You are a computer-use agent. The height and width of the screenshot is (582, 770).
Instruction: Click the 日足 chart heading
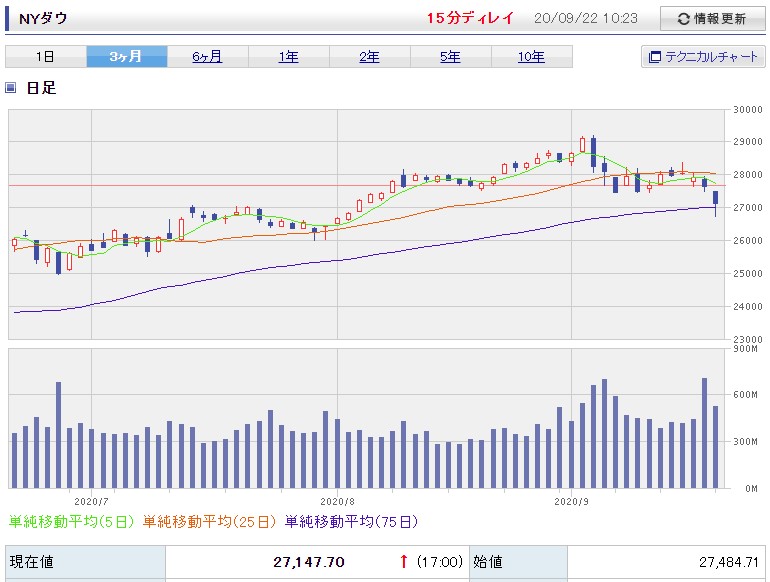[x=41, y=88]
